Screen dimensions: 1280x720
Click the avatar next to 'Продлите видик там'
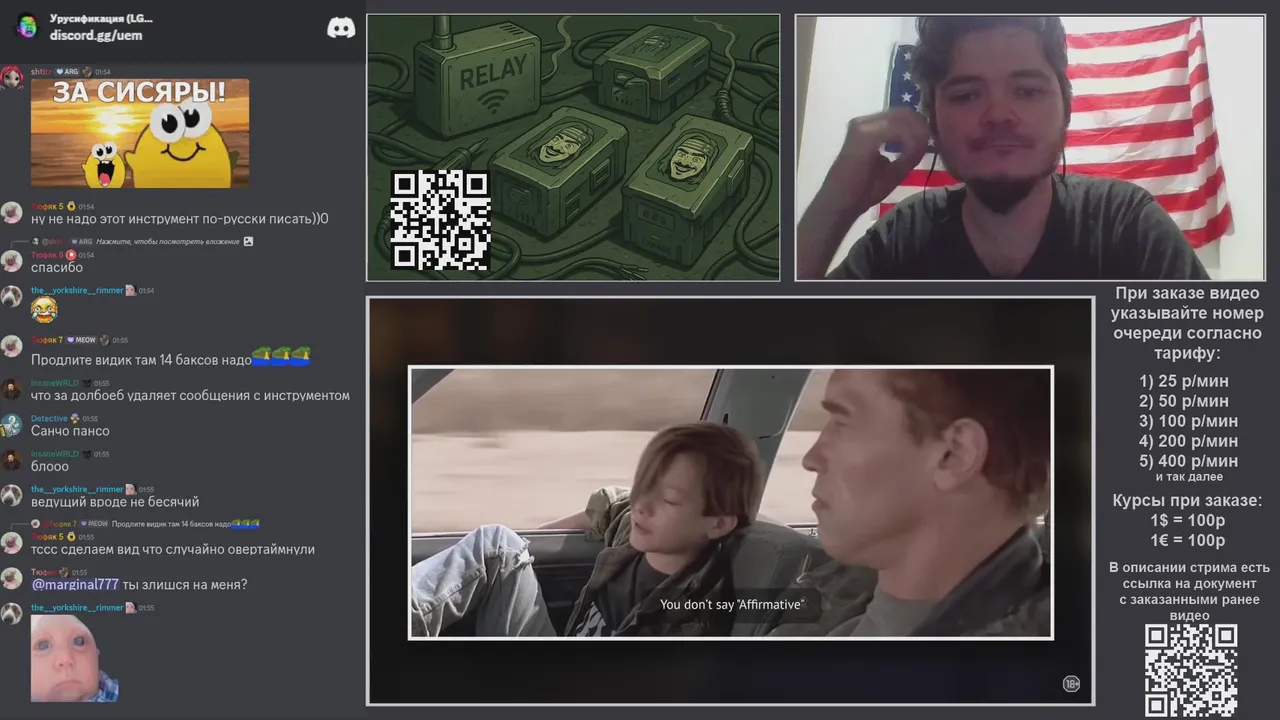[12, 346]
